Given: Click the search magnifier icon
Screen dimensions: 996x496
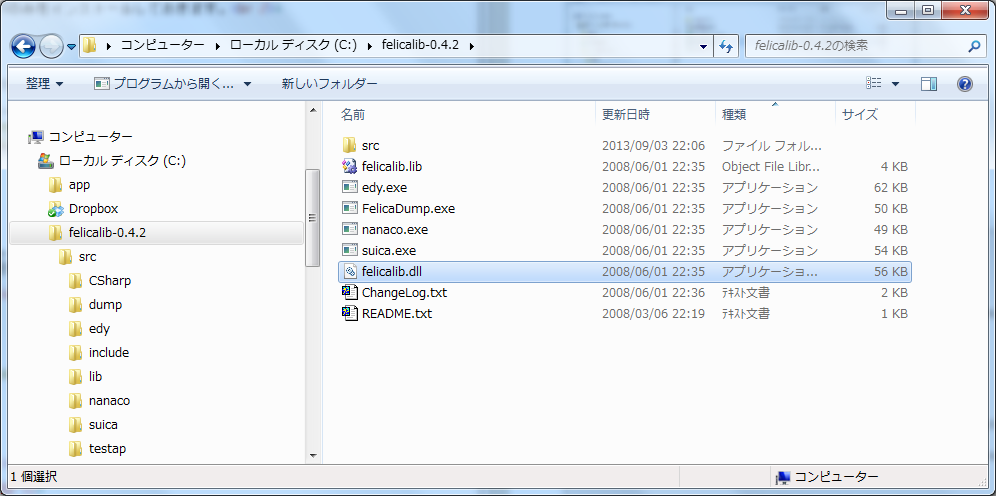Looking at the screenshot, I should (975, 46).
